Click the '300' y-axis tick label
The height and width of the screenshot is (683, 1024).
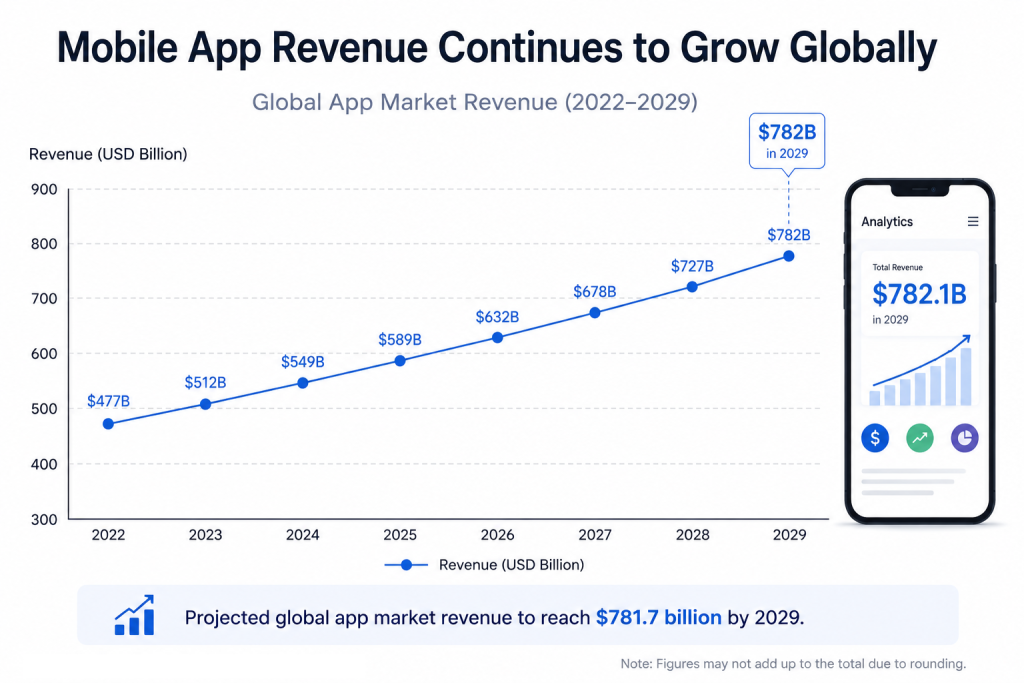tap(44, 520)
